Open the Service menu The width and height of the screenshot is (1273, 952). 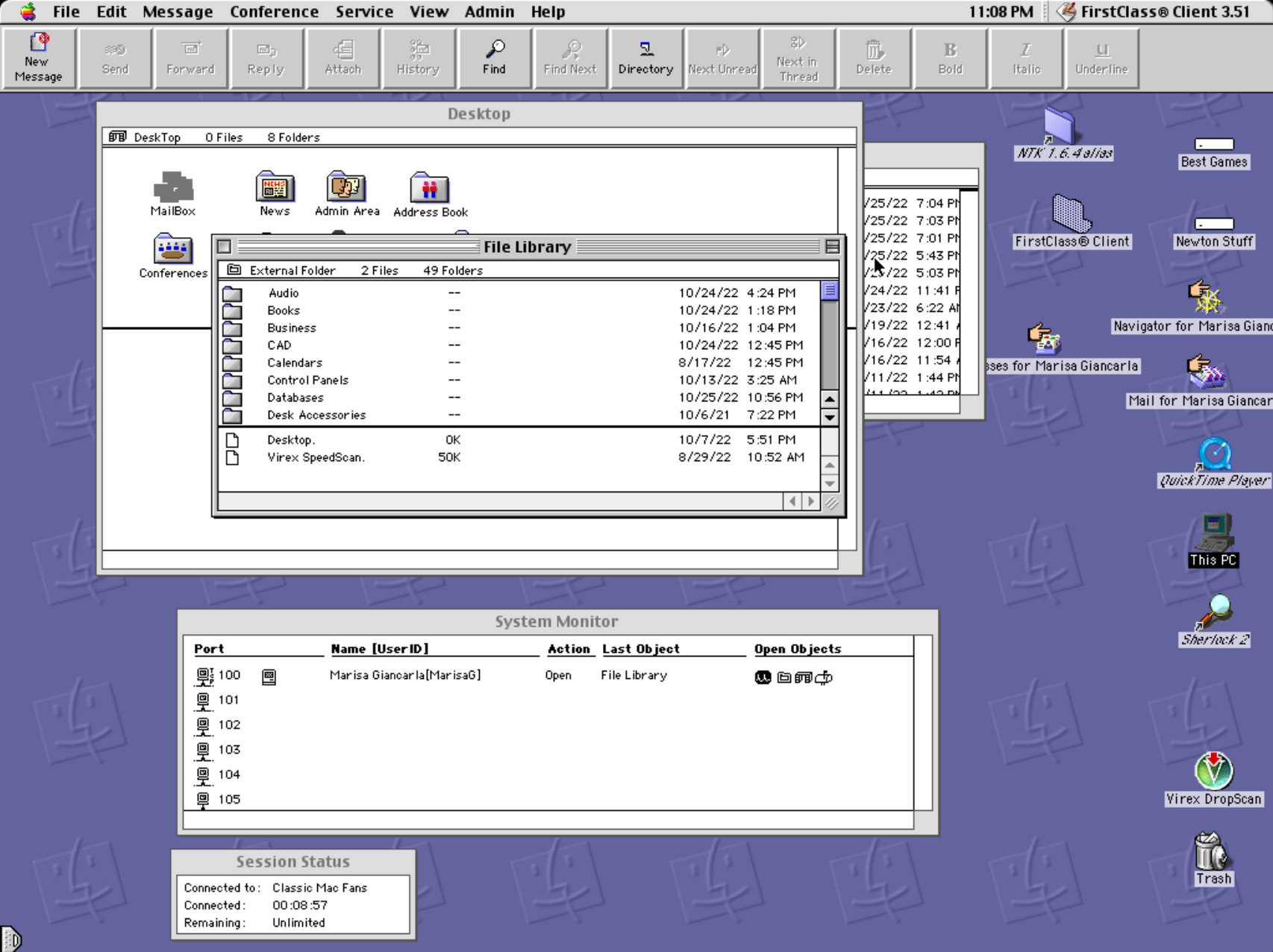pyautogui.click(x=364, y=11)
